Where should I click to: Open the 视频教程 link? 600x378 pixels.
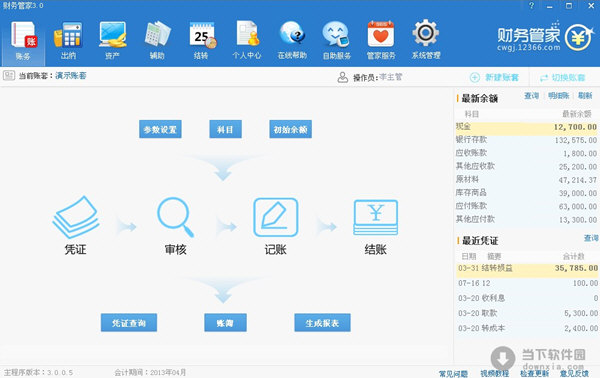point(494,373)
